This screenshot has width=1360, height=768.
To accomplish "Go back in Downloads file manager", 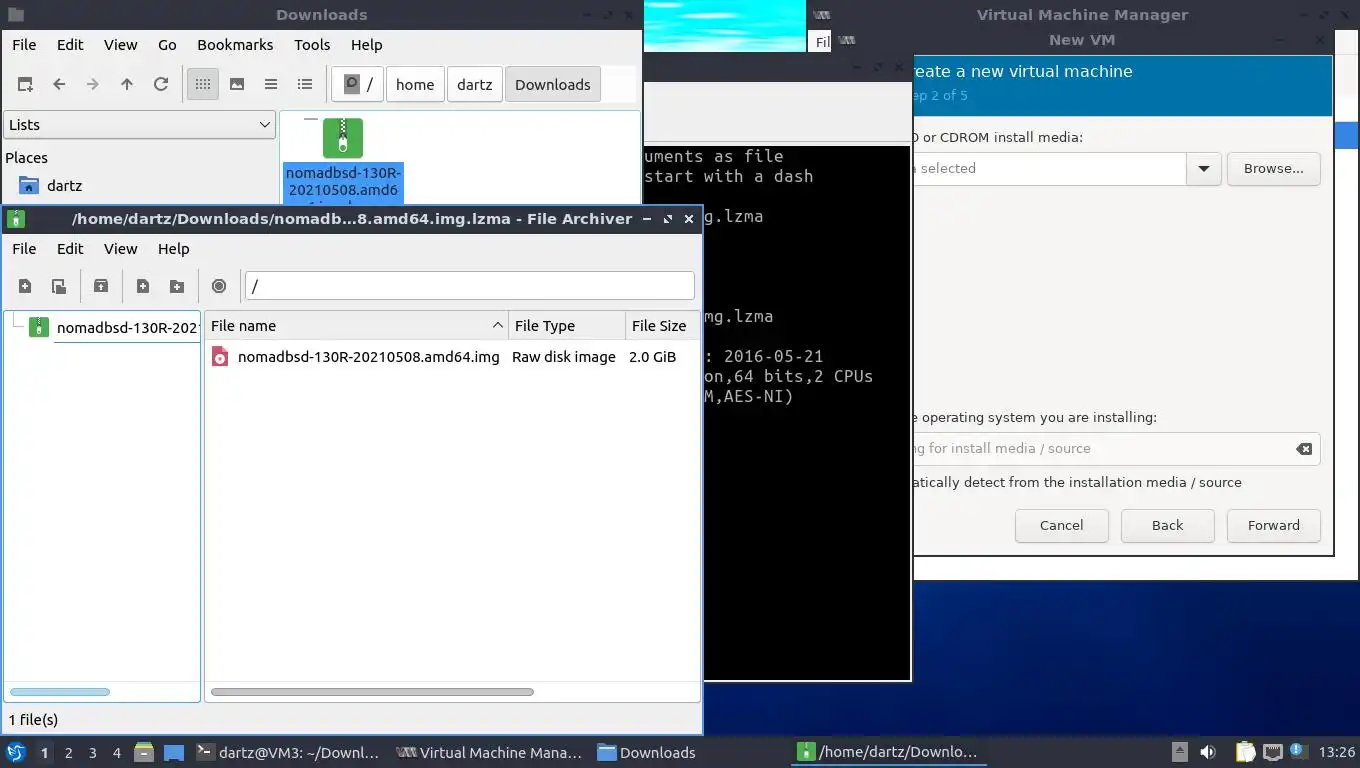I will [59, 84].
